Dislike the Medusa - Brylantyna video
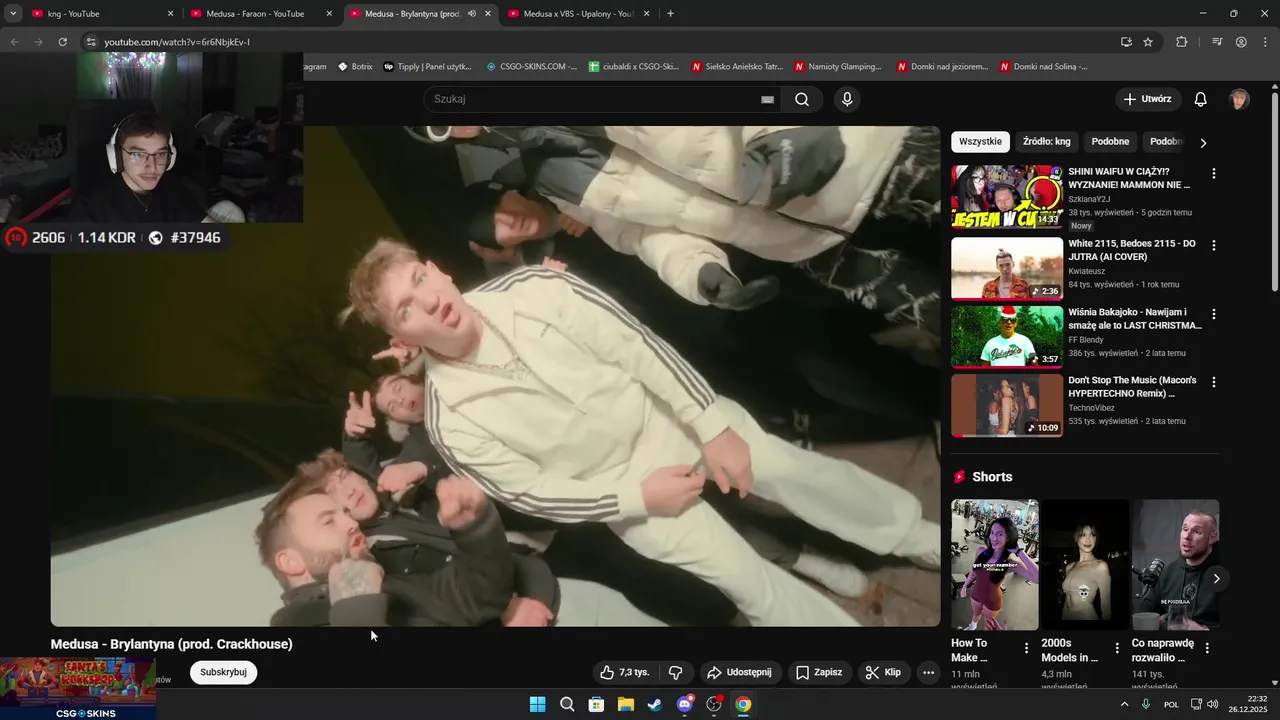Viewport: 1280px width, 720px height. pyautogui.click(x=675, y=672)
